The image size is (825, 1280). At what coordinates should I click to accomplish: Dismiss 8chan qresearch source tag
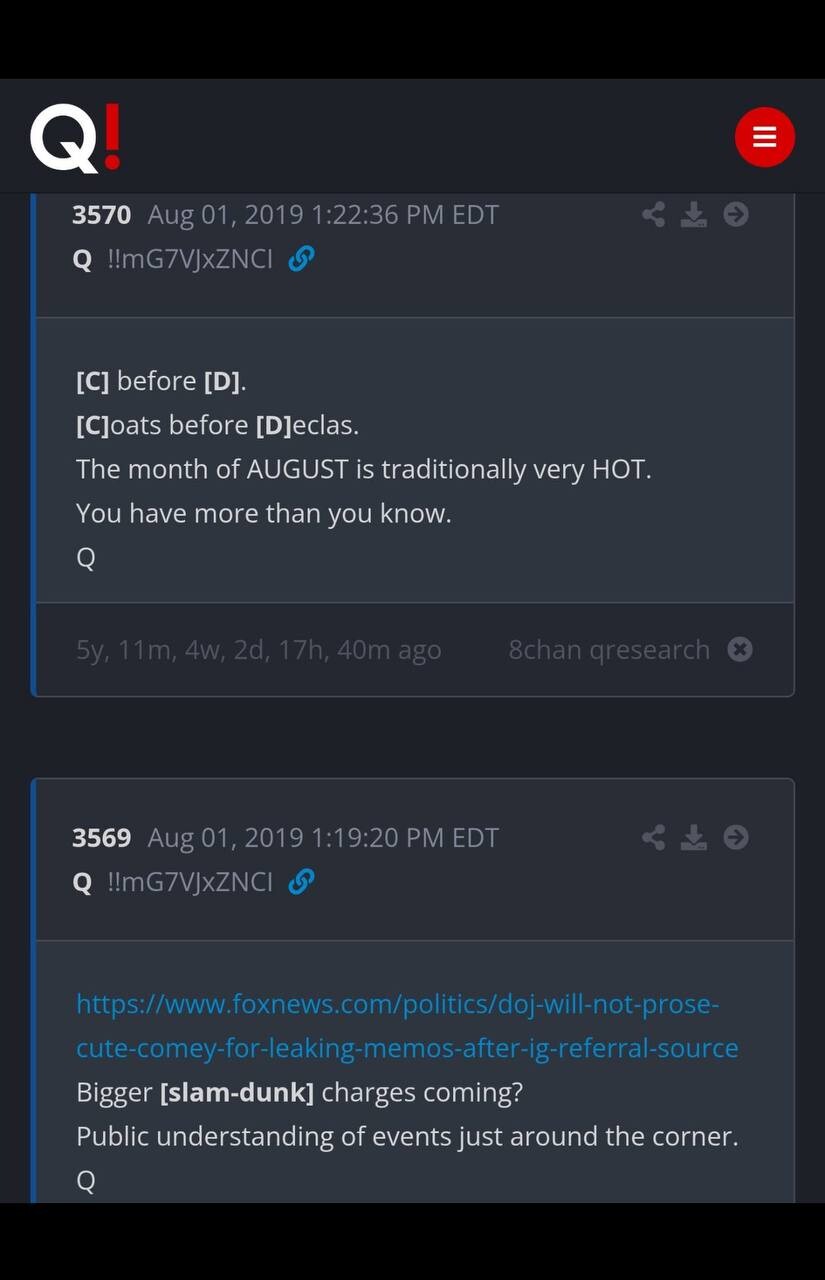click(x=740, y=650)
